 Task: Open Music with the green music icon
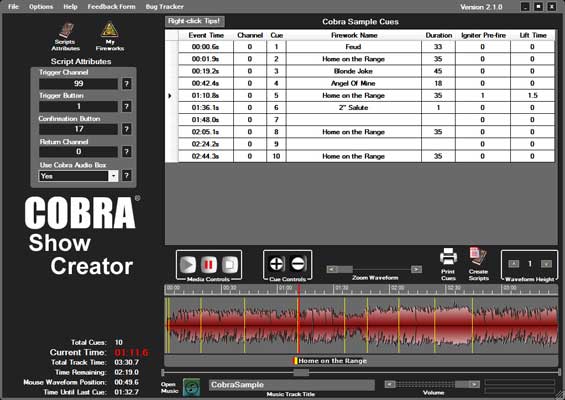pyautogui.click(x=191, y=387)
